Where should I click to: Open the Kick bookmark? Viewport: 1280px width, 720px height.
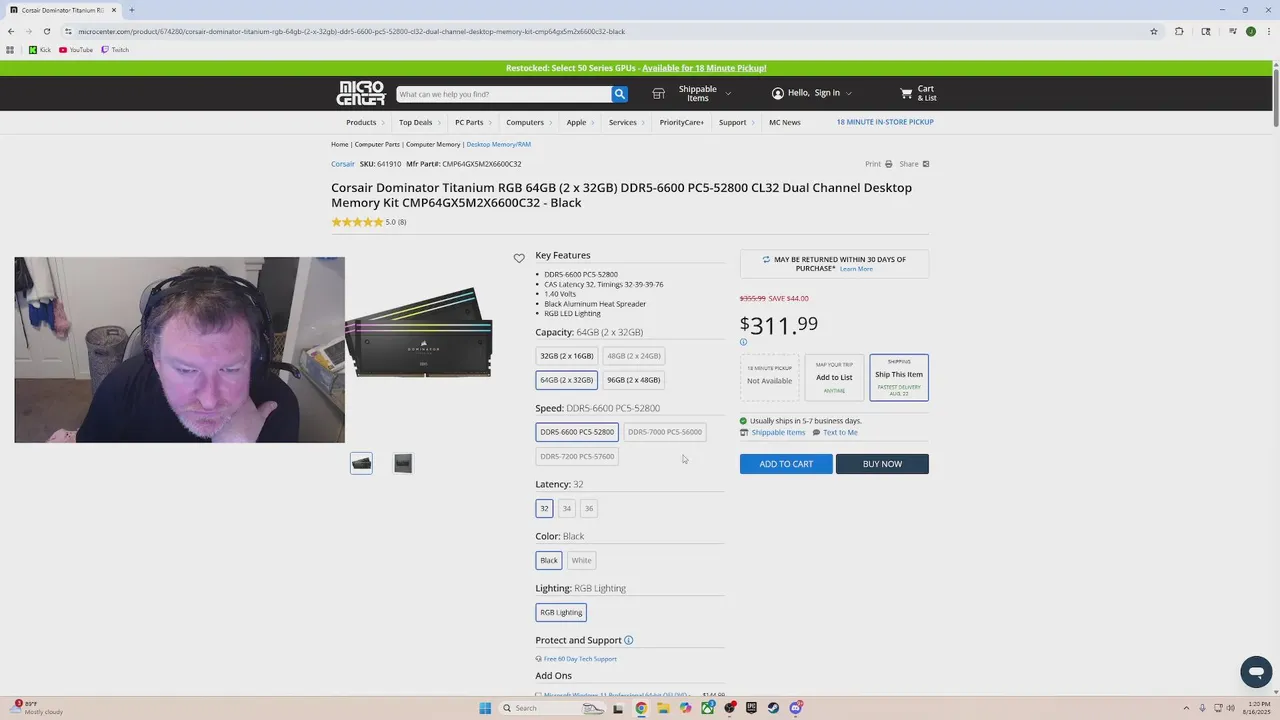pos(40,50)
